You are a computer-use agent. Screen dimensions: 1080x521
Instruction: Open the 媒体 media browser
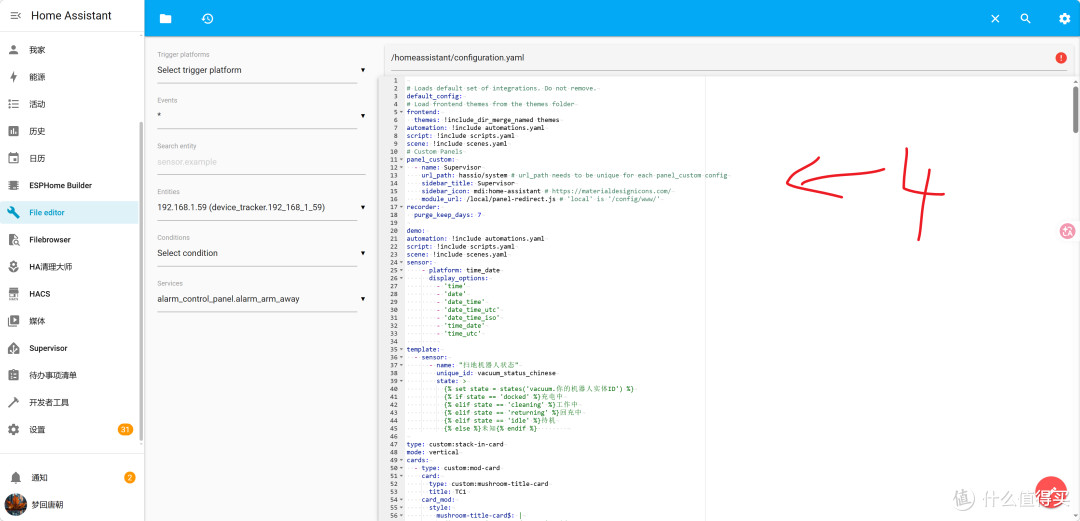(69, 321)
